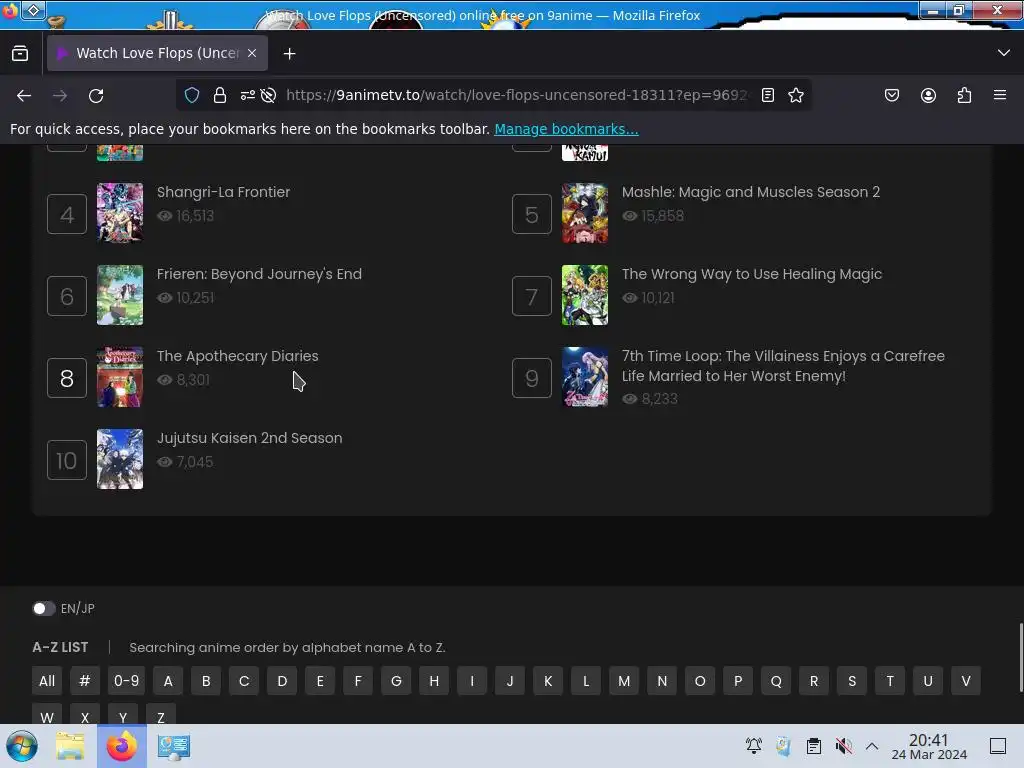Filter anime by letter V
This screenshot has height=768, width=1024.
[x=966, y=681]
